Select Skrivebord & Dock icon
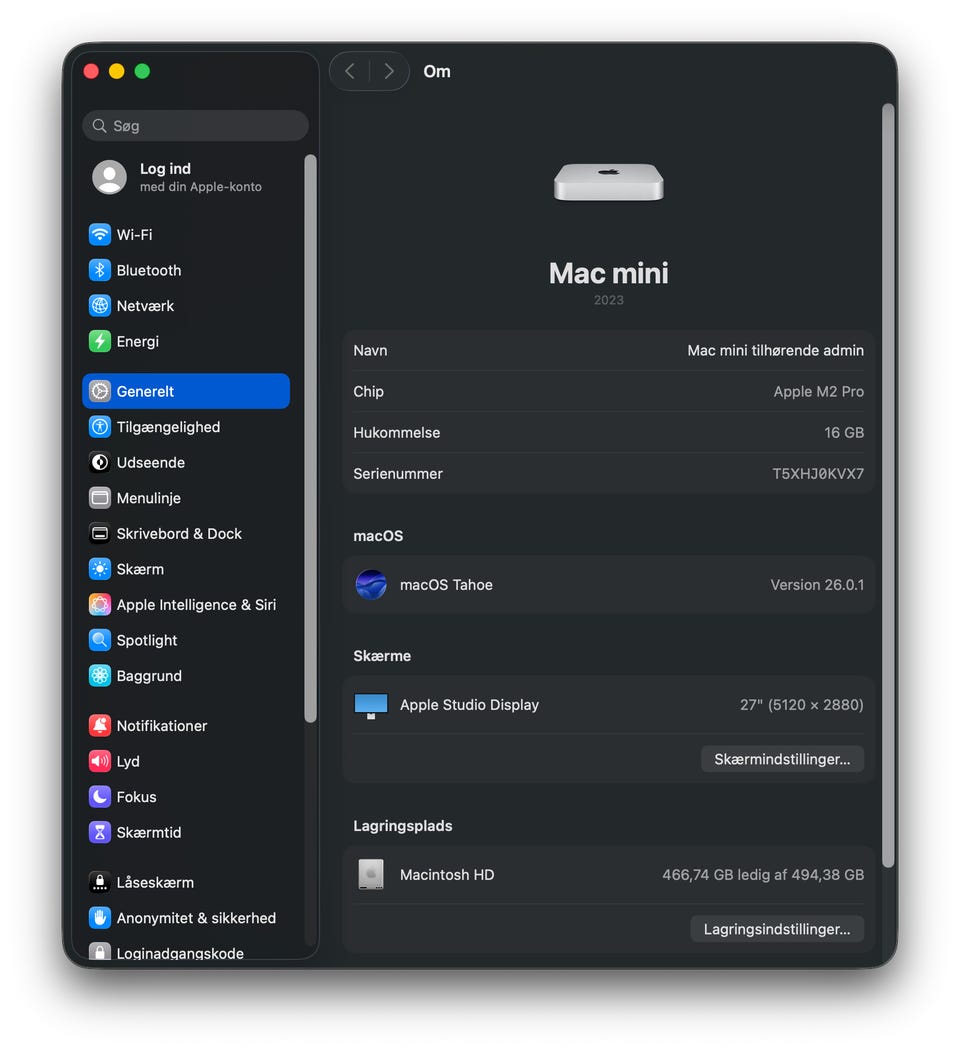Image resolution: width=960 pixels, height=1051 pixels. click(100, 534)
